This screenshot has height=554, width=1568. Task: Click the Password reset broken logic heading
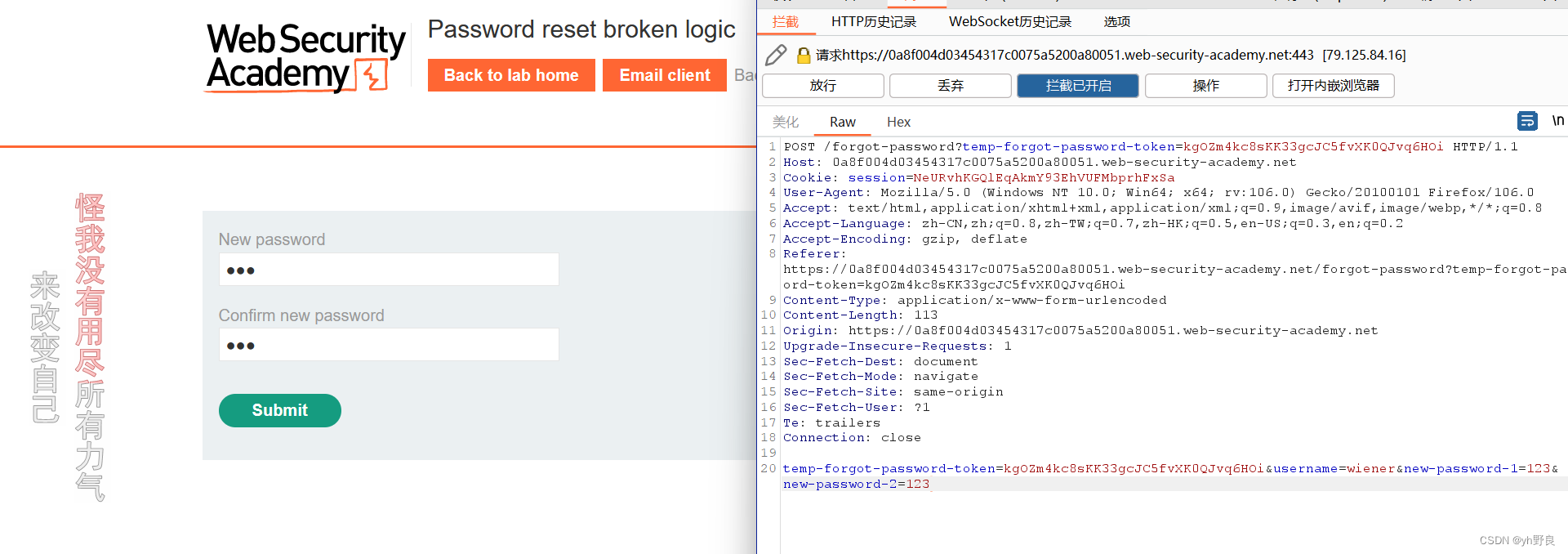click(x=581, y=29)
